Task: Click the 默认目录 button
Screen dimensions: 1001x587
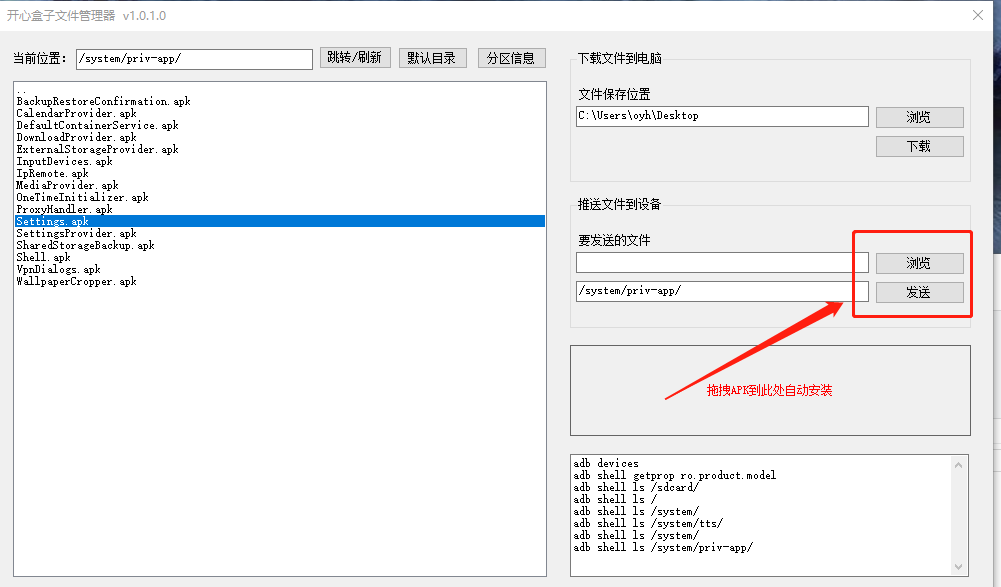Action: [x=432, y=58]
